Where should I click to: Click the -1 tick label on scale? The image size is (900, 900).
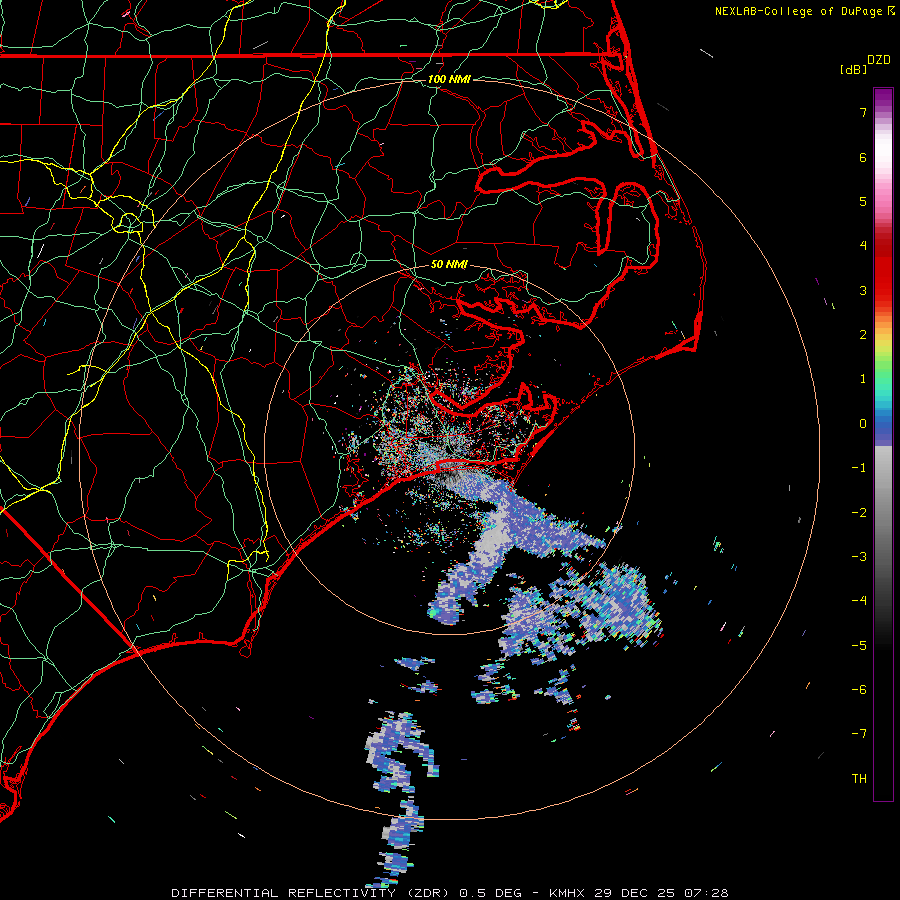tap(859, 468)
